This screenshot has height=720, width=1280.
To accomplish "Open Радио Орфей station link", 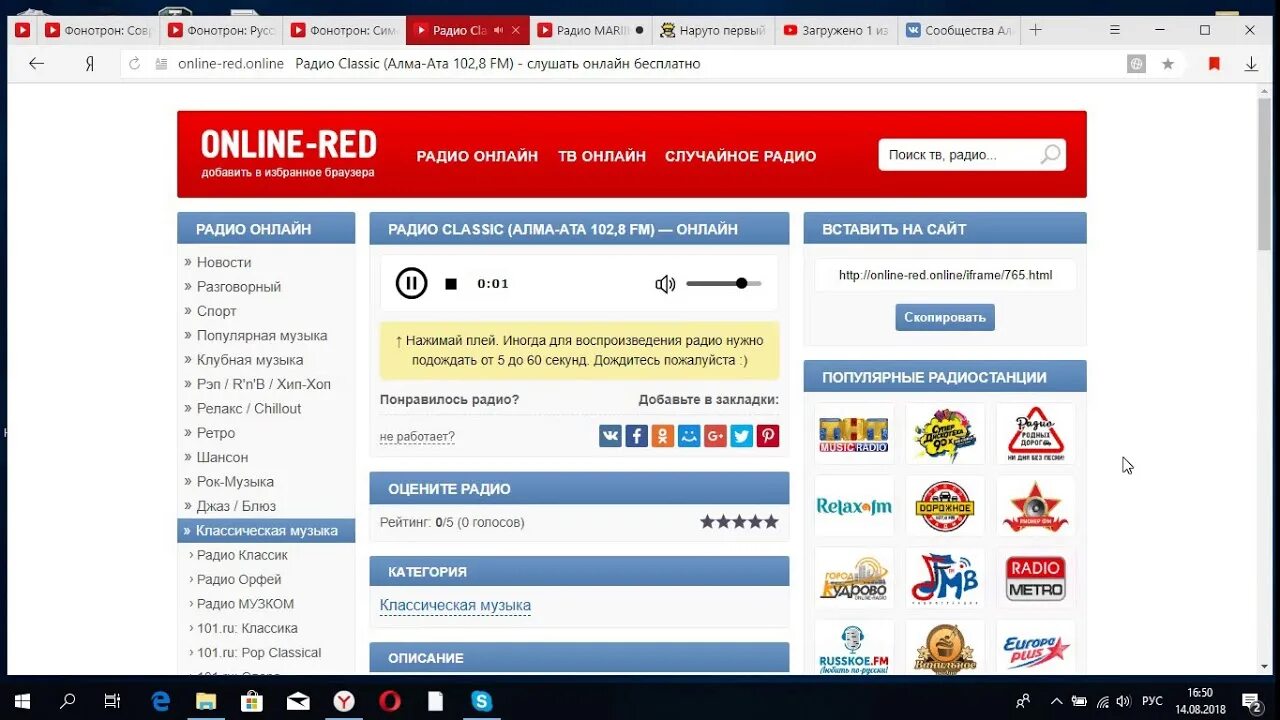I will tap(239, 580).
